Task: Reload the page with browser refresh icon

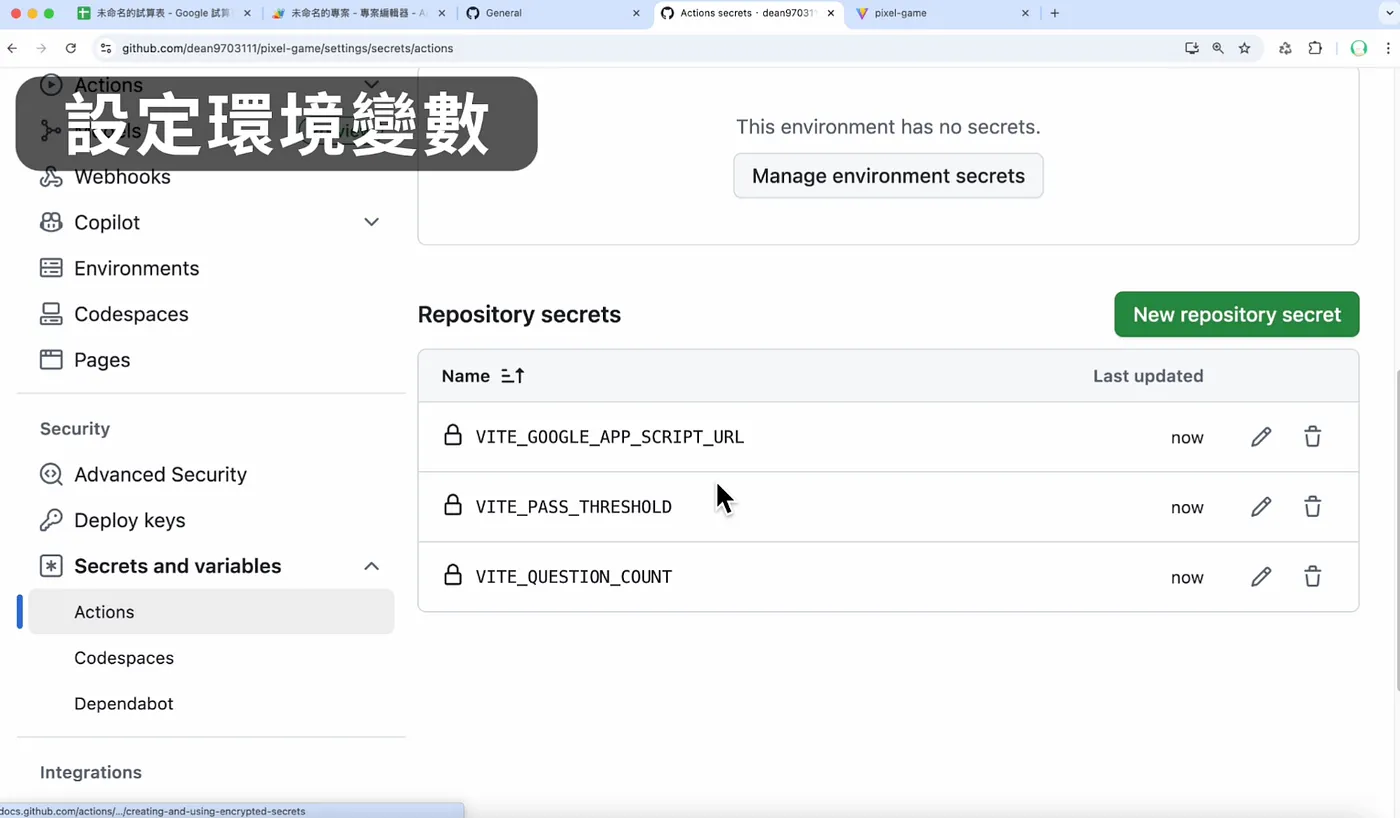Action: (71, 48)
